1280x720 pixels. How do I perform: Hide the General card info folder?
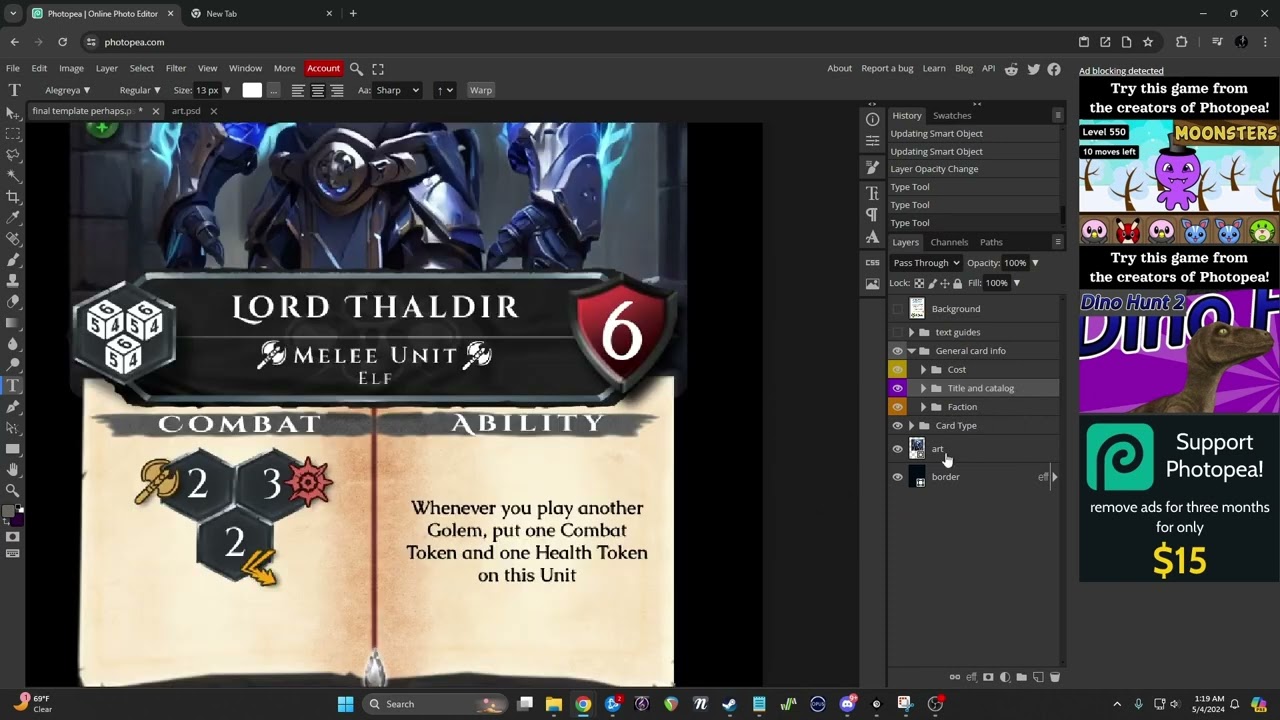click(897, 351)
